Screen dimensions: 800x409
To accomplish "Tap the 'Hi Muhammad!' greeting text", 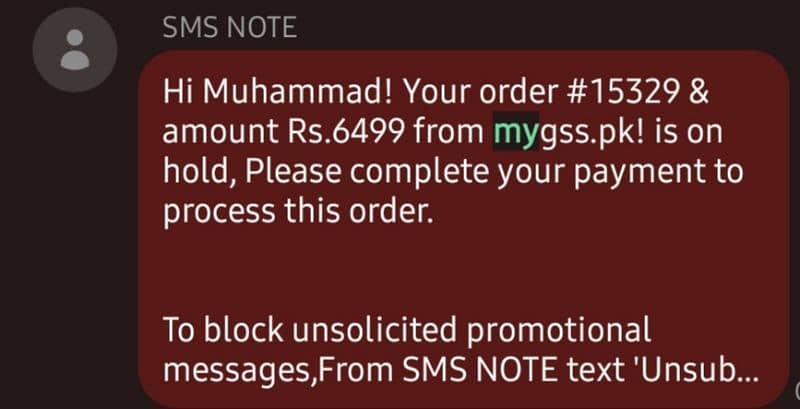I will click(x=279, y=92).
